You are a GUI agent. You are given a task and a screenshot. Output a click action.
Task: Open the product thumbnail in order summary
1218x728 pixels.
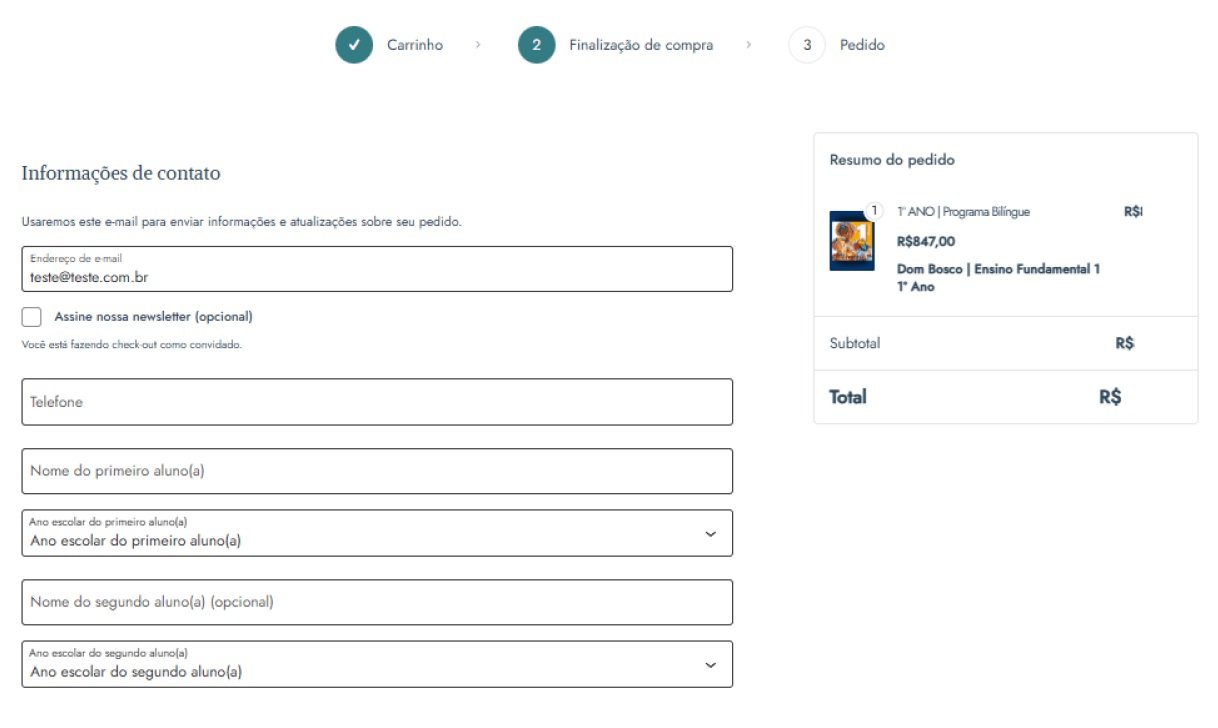point(851,241)
